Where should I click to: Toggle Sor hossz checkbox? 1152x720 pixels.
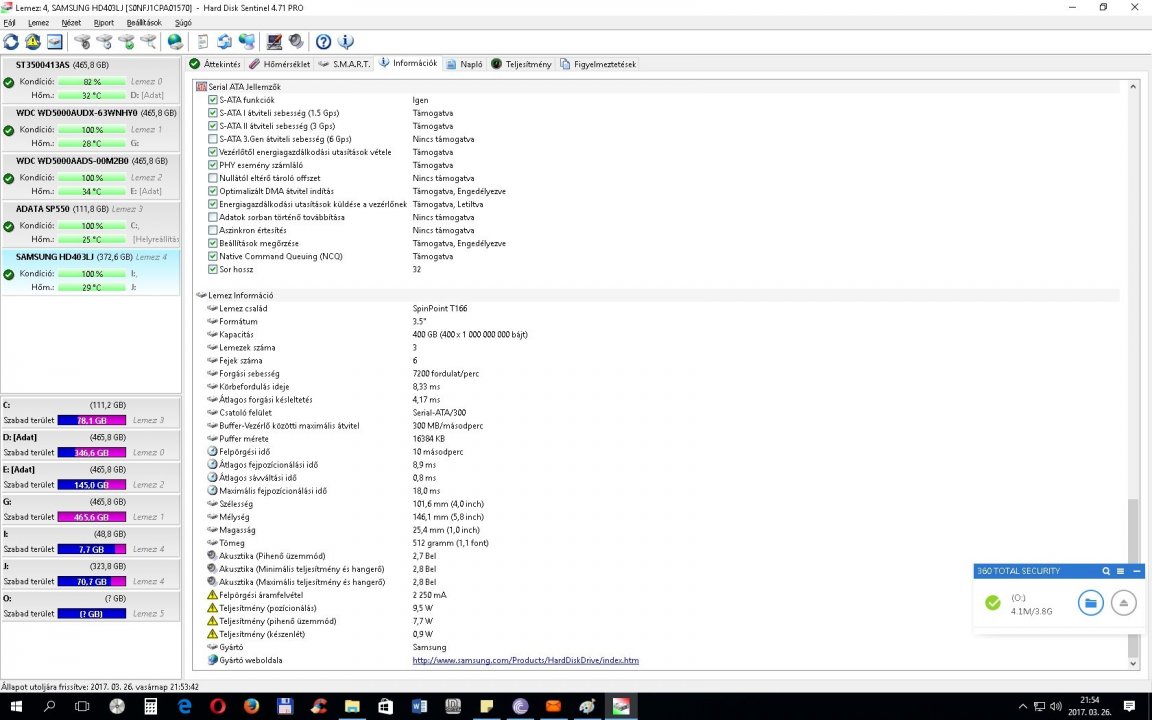[212, 270]
